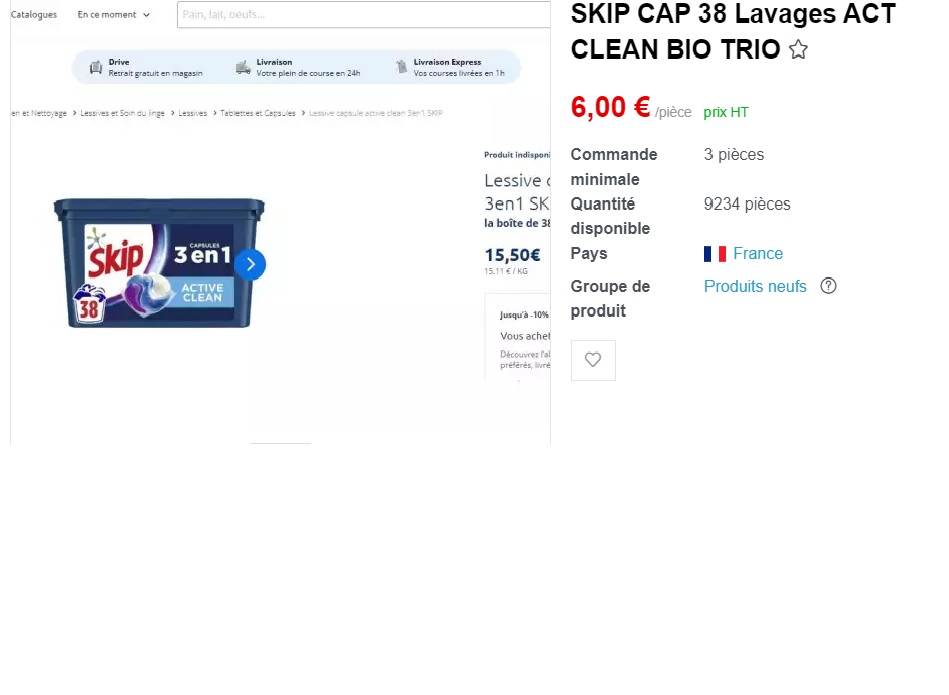Click the star icon next to product title

pyautogui.click(x=798, y=50)
